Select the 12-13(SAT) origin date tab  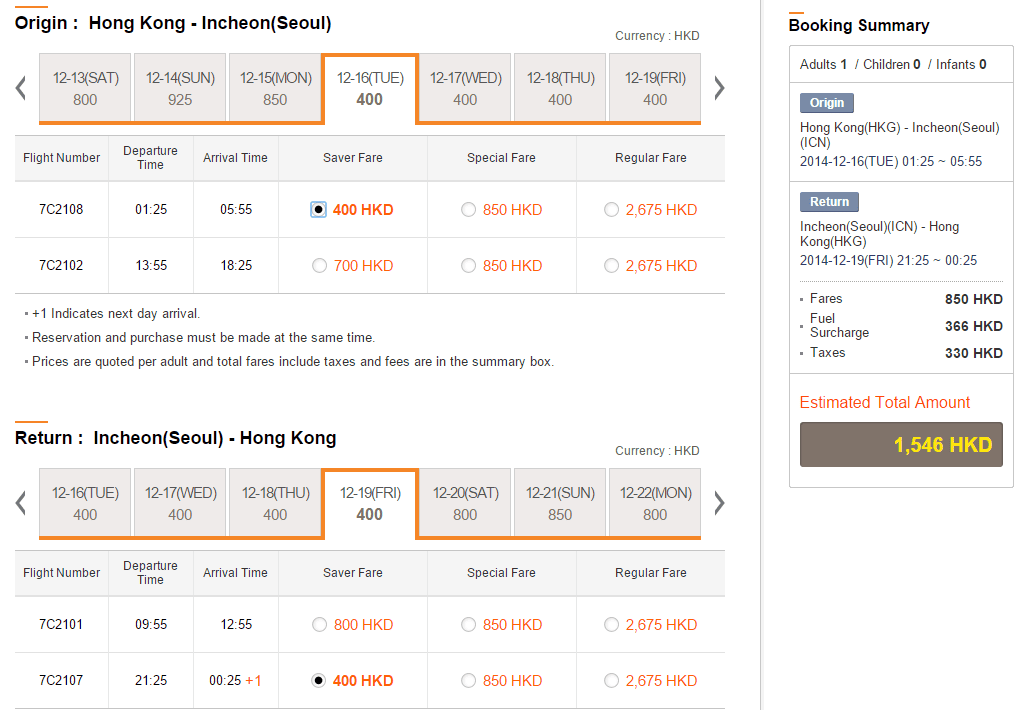pos(85,88)
